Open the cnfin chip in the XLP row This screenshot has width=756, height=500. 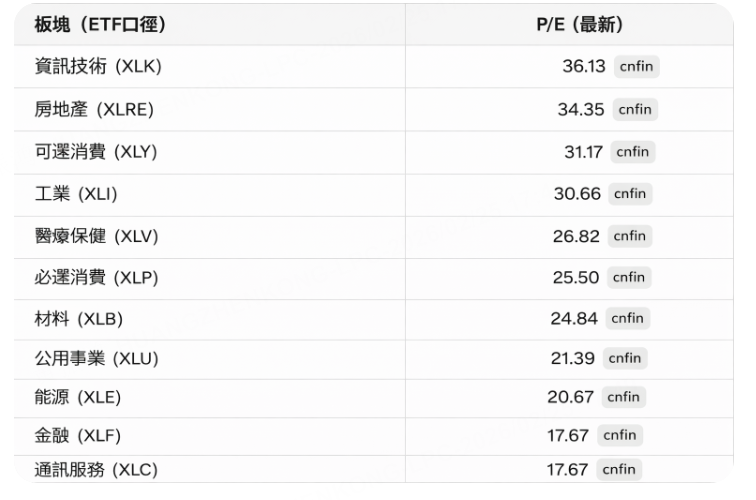click(629, 277)
